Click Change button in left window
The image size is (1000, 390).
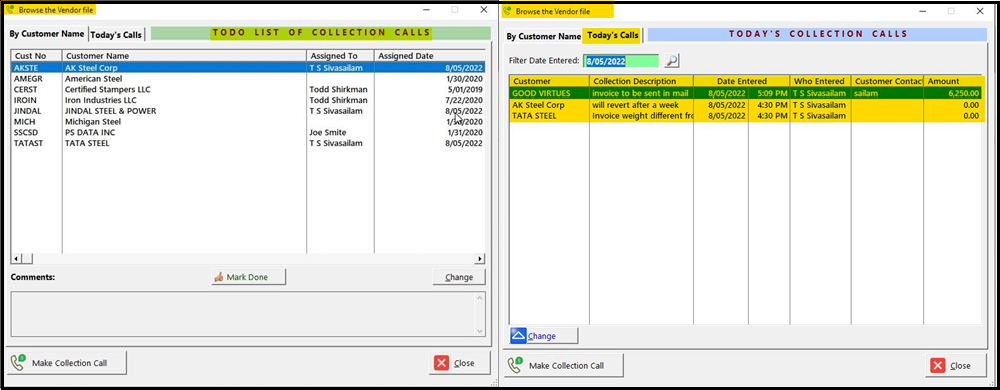(459, 277)
